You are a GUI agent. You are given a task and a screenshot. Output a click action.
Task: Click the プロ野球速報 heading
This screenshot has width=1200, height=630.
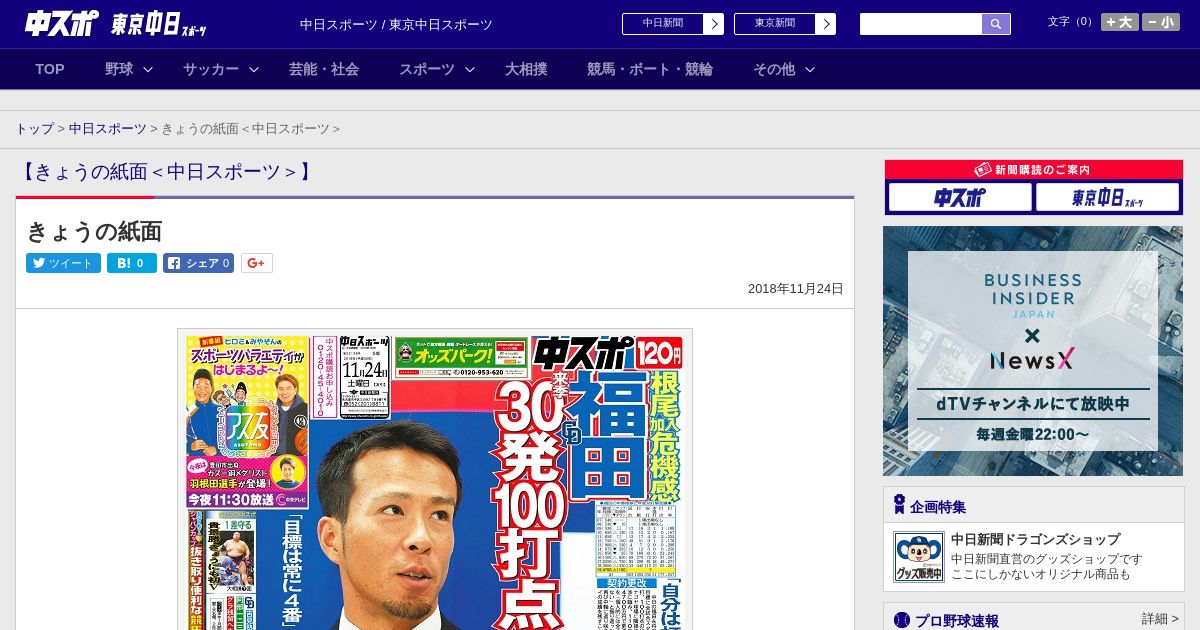957,621
